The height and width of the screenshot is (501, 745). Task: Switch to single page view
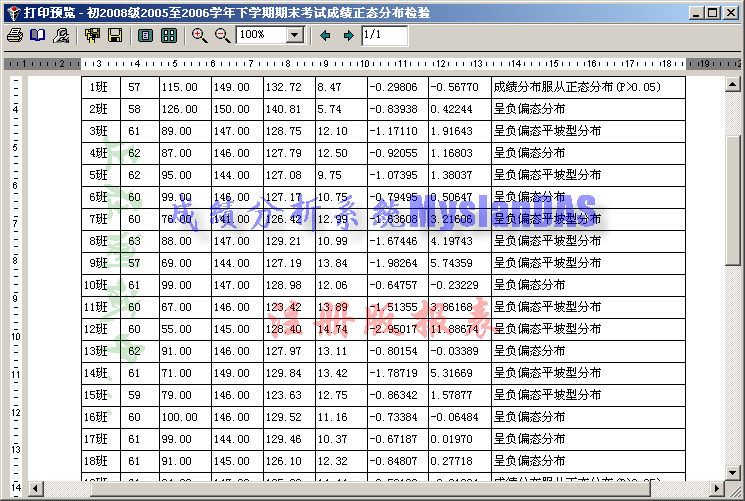coord(146,35)
